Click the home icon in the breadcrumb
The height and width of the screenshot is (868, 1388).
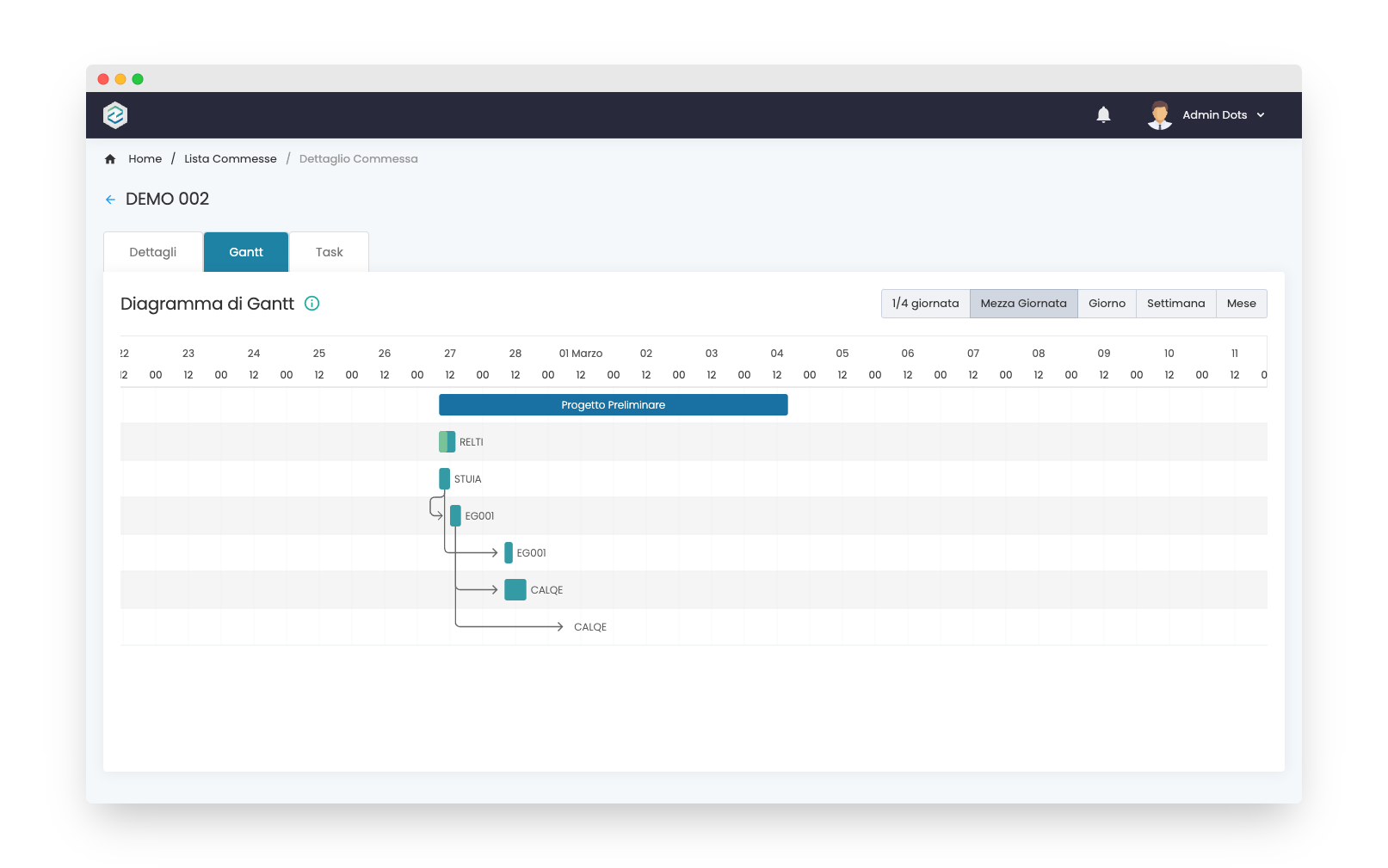110,158
